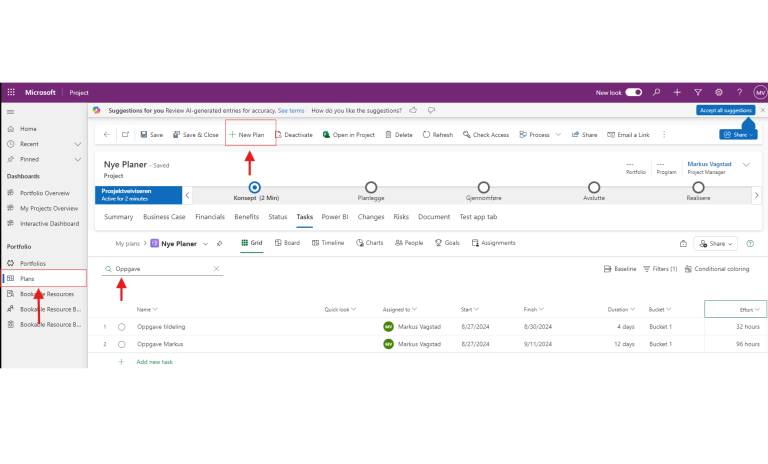This screenshot has height=464, width=768.
Task: Create a New Plan
Action: point(247,134)
